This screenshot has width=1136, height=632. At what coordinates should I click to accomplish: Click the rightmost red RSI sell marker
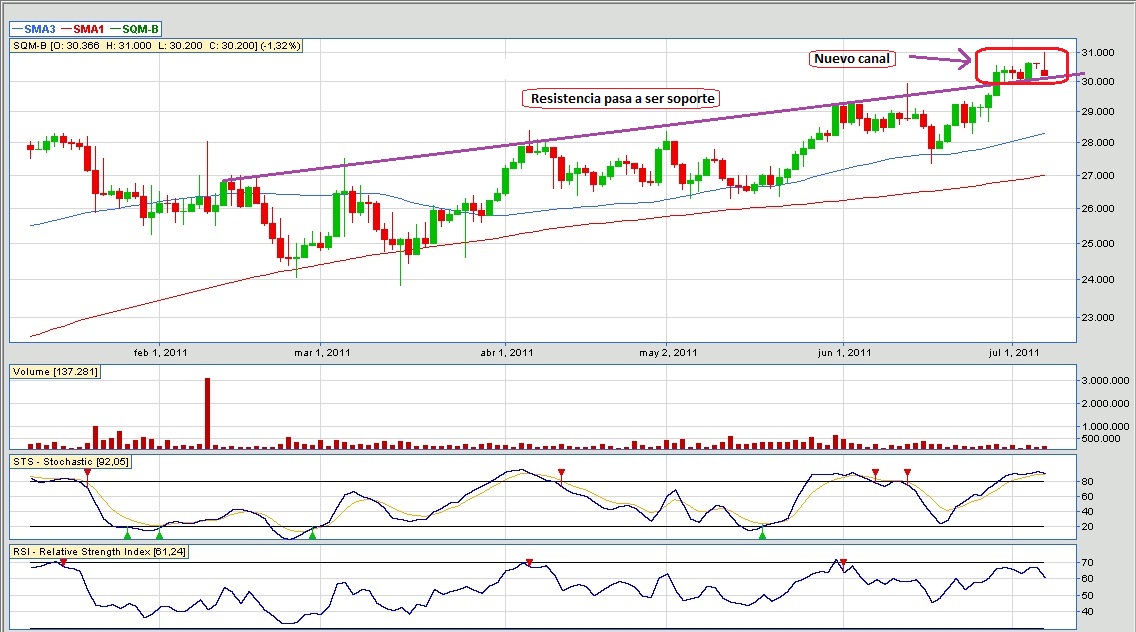tap(843, 562)
